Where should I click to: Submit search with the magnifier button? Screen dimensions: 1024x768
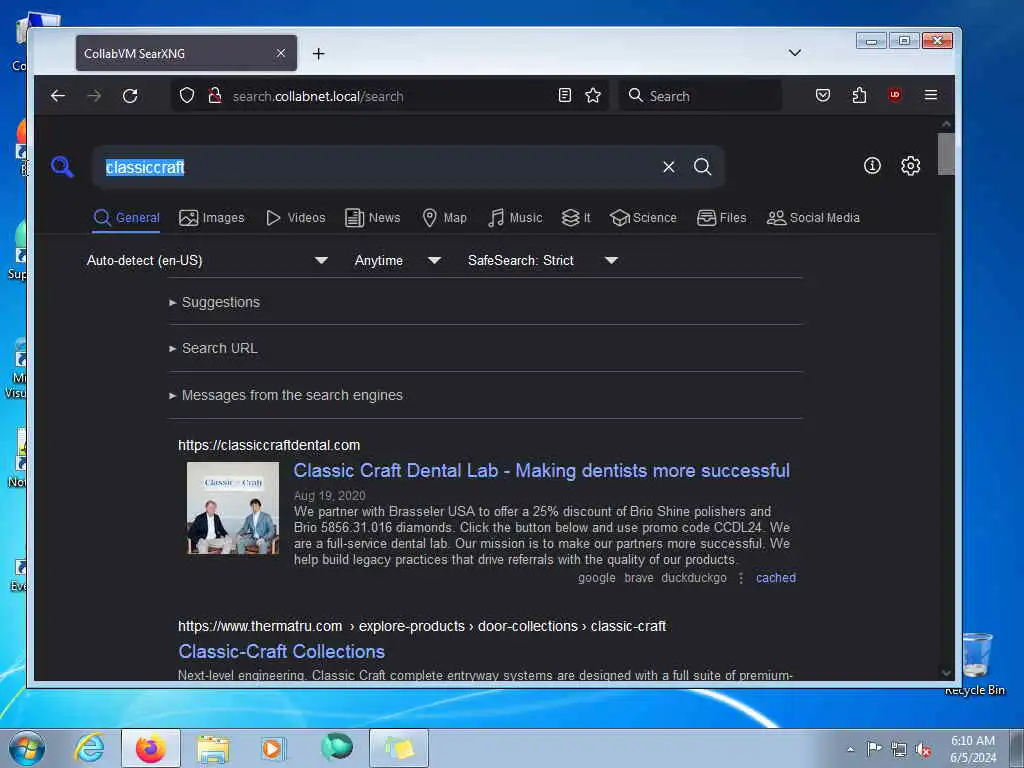coord(703,167)
